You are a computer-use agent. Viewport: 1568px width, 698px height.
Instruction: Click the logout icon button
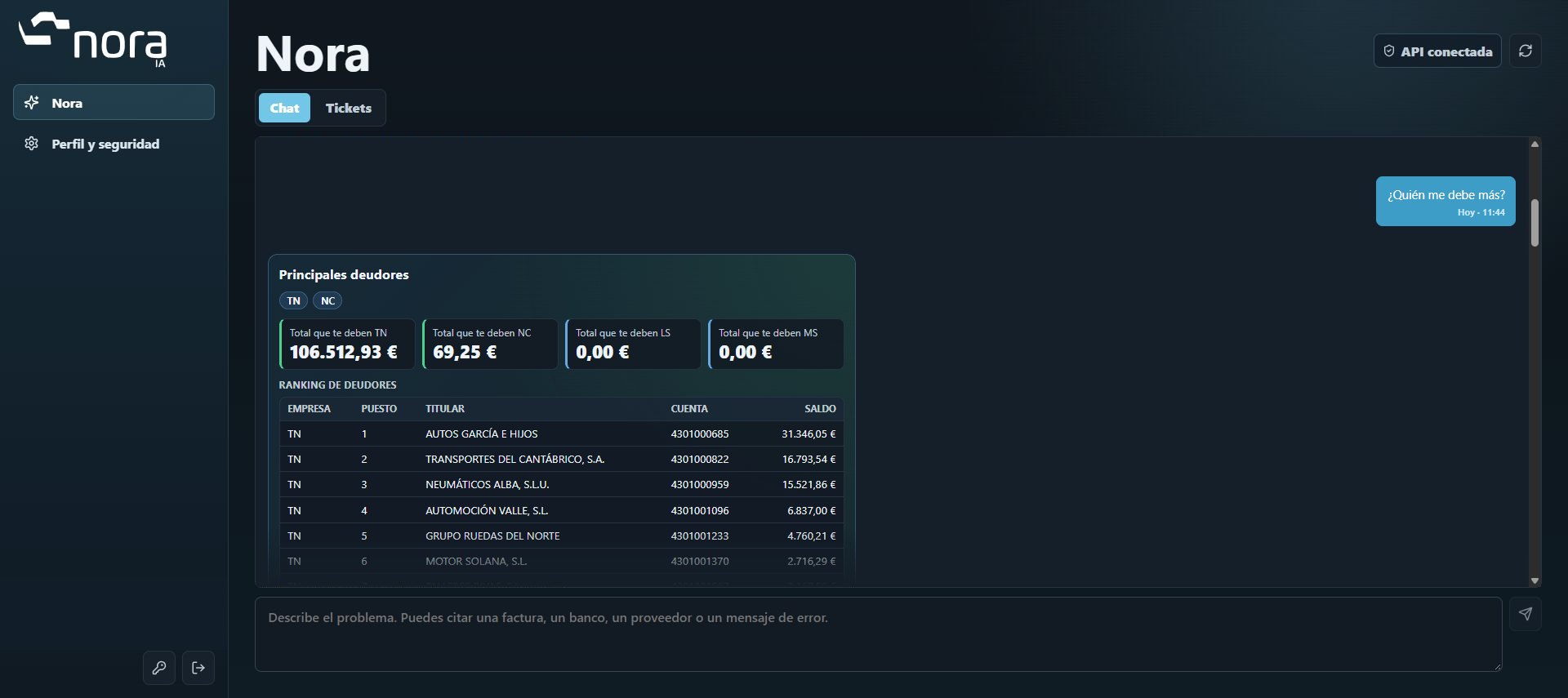(x=198, y=668)
